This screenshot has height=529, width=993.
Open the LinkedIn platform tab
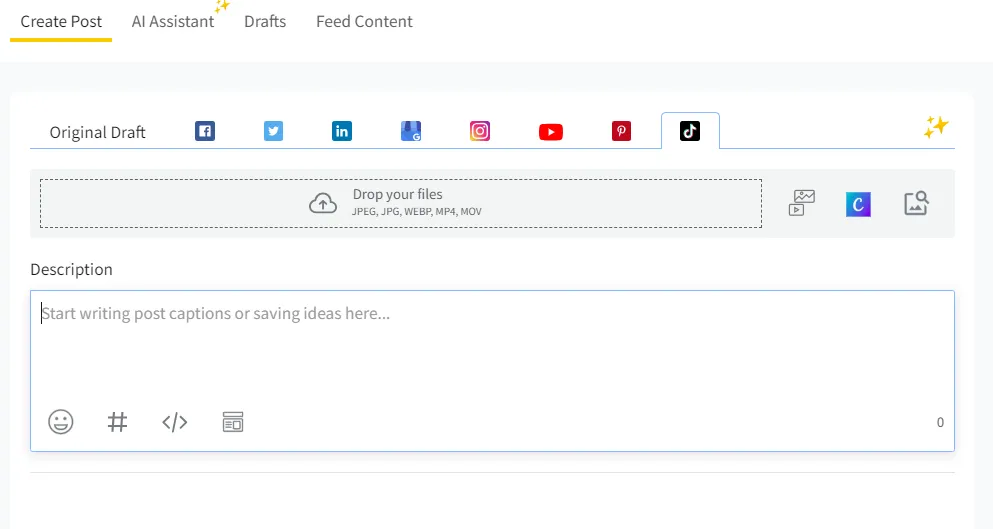point(342,131)
